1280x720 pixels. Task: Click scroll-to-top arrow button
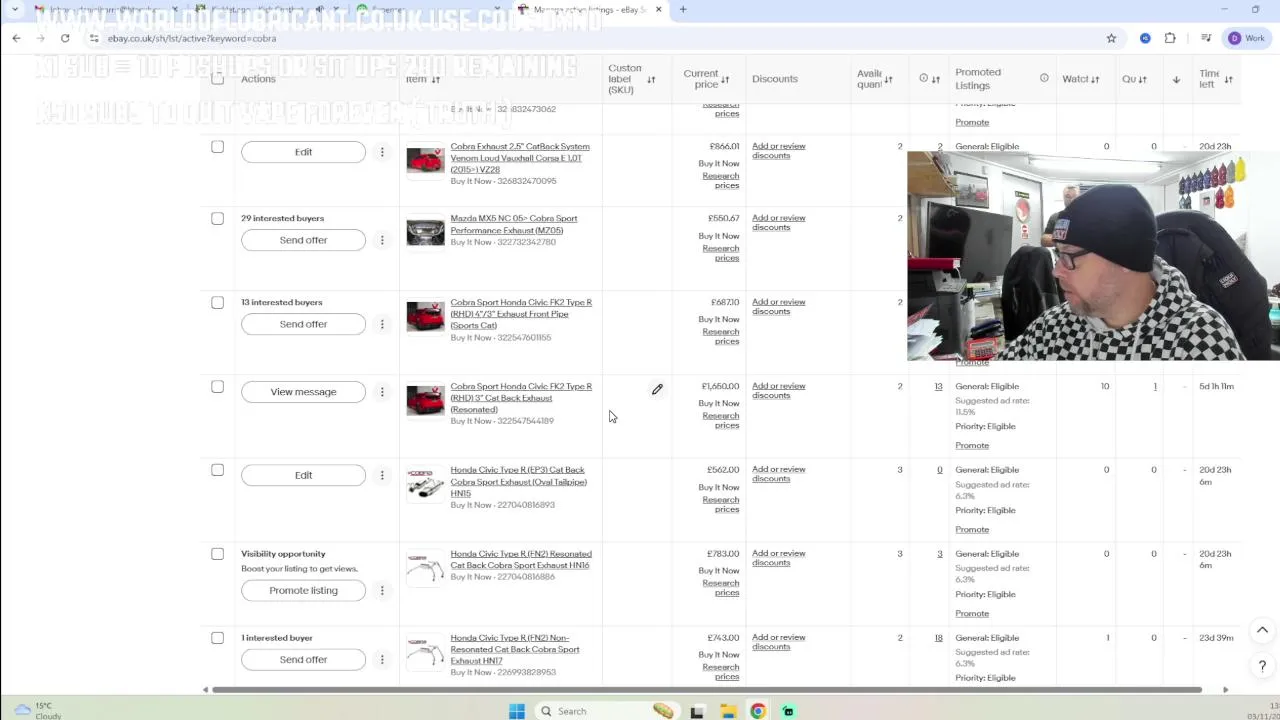point(1262,630)
